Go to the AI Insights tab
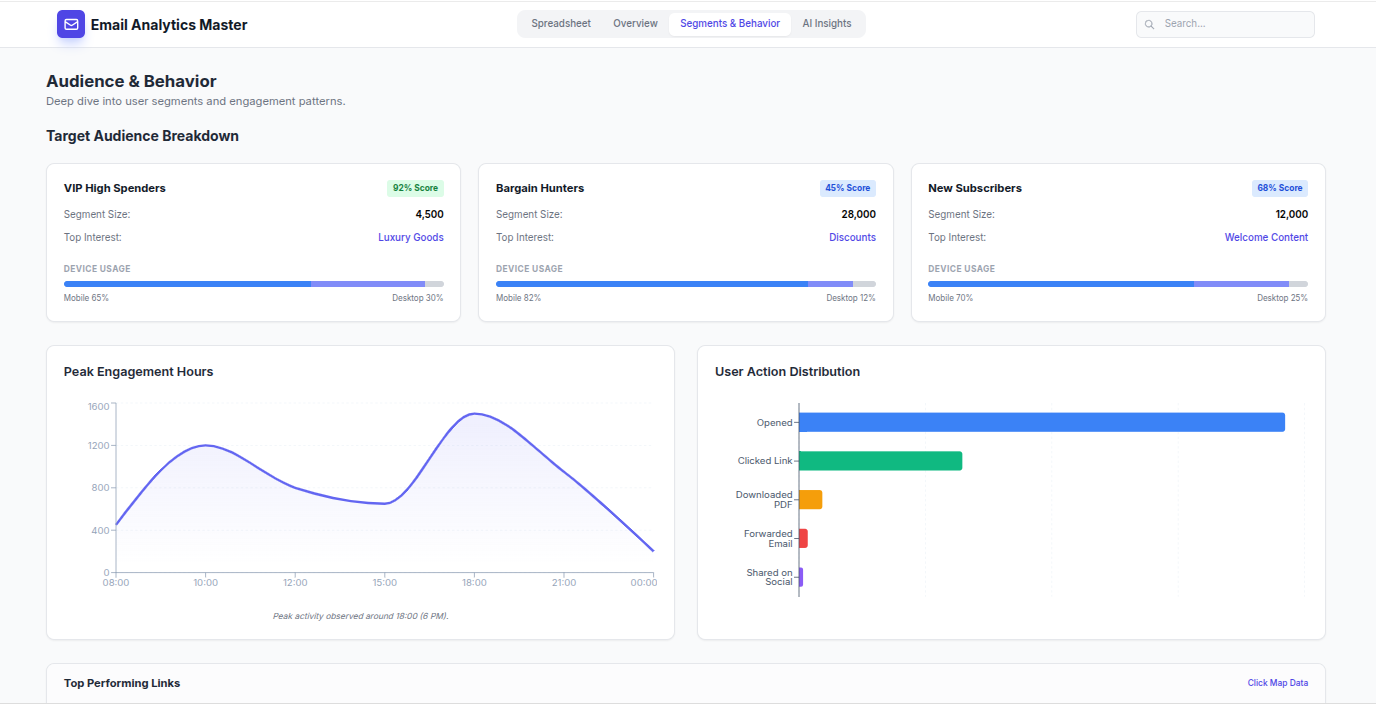Viewport: 1376px width, 707px height. [x=826, y=24]
